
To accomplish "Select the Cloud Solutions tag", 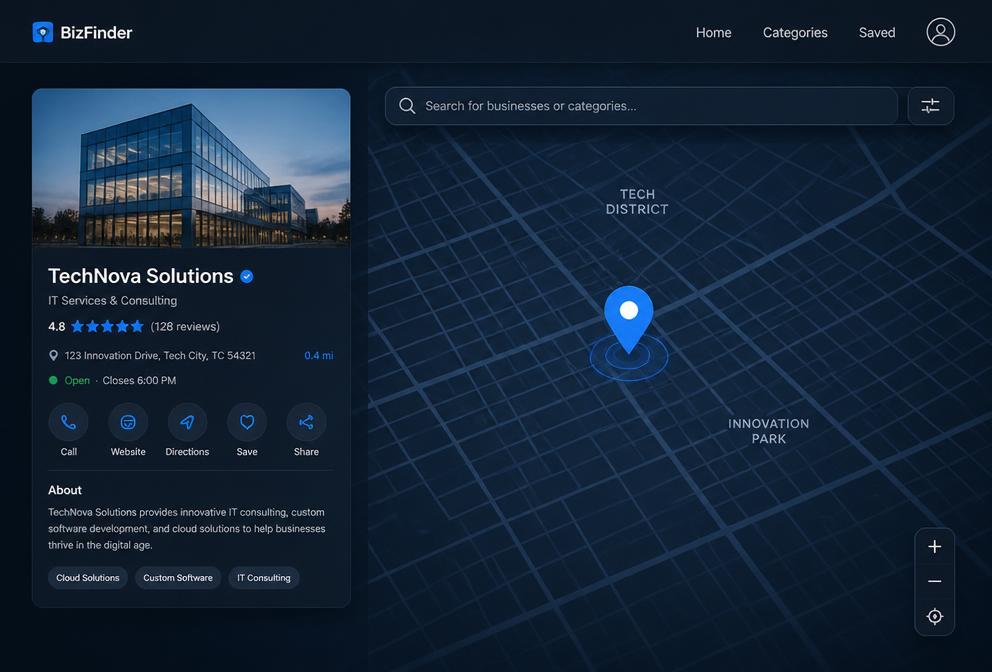I will coord(88,578).
